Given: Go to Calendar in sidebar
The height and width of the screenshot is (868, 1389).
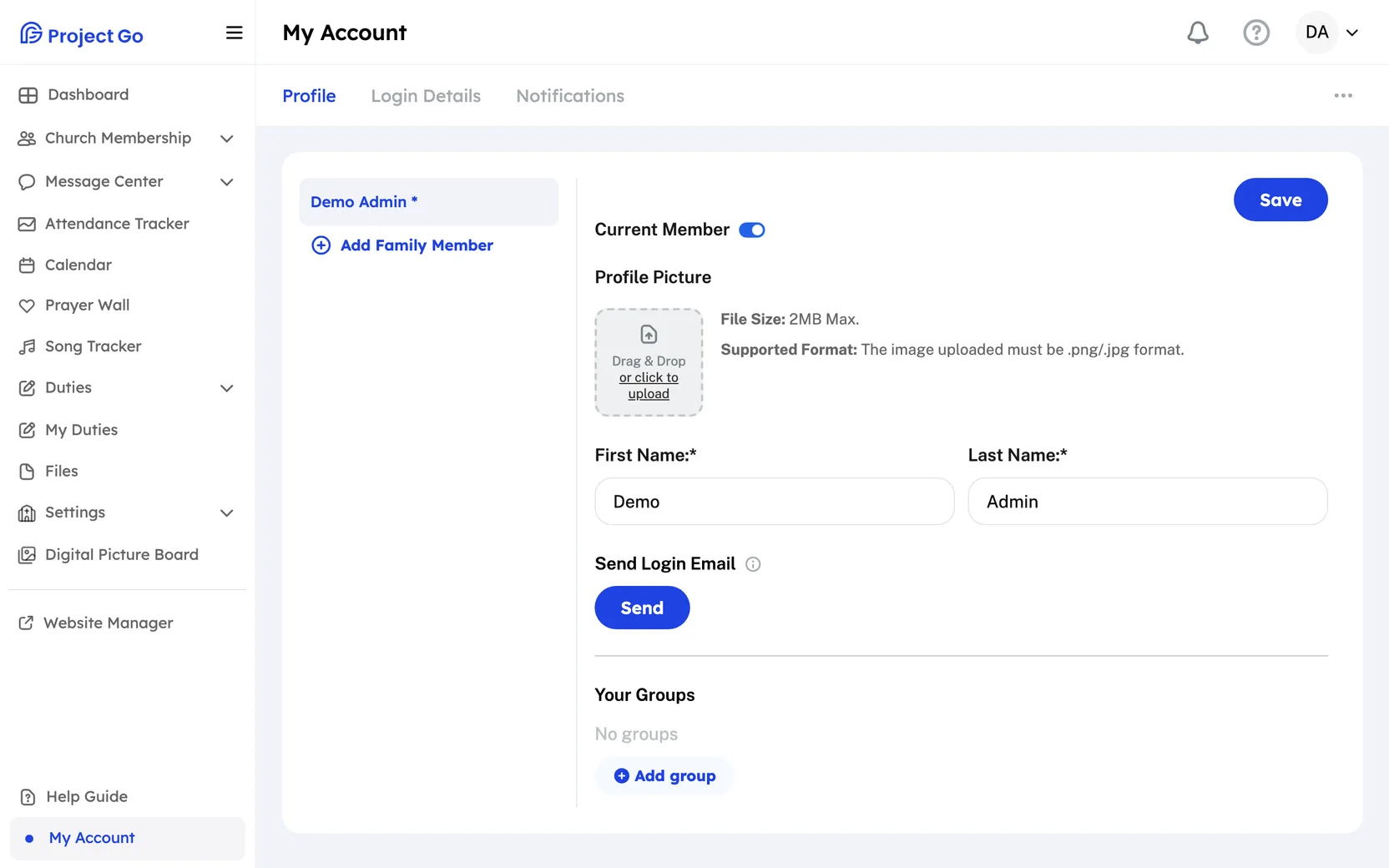Looking at the screenshot, I should pos(65,265).
